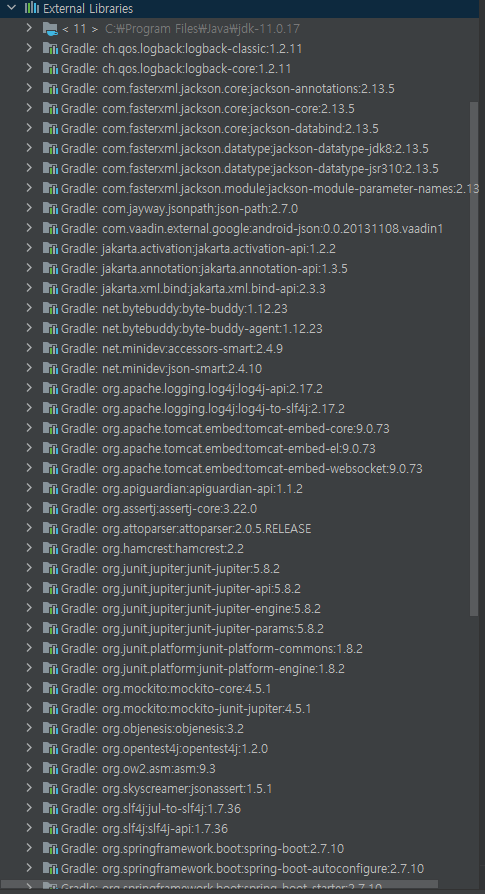Viewport: 485px width, 894px height.
Task: Click library icon for accessors-smart:2.4.9
Action: pos(51,348)
